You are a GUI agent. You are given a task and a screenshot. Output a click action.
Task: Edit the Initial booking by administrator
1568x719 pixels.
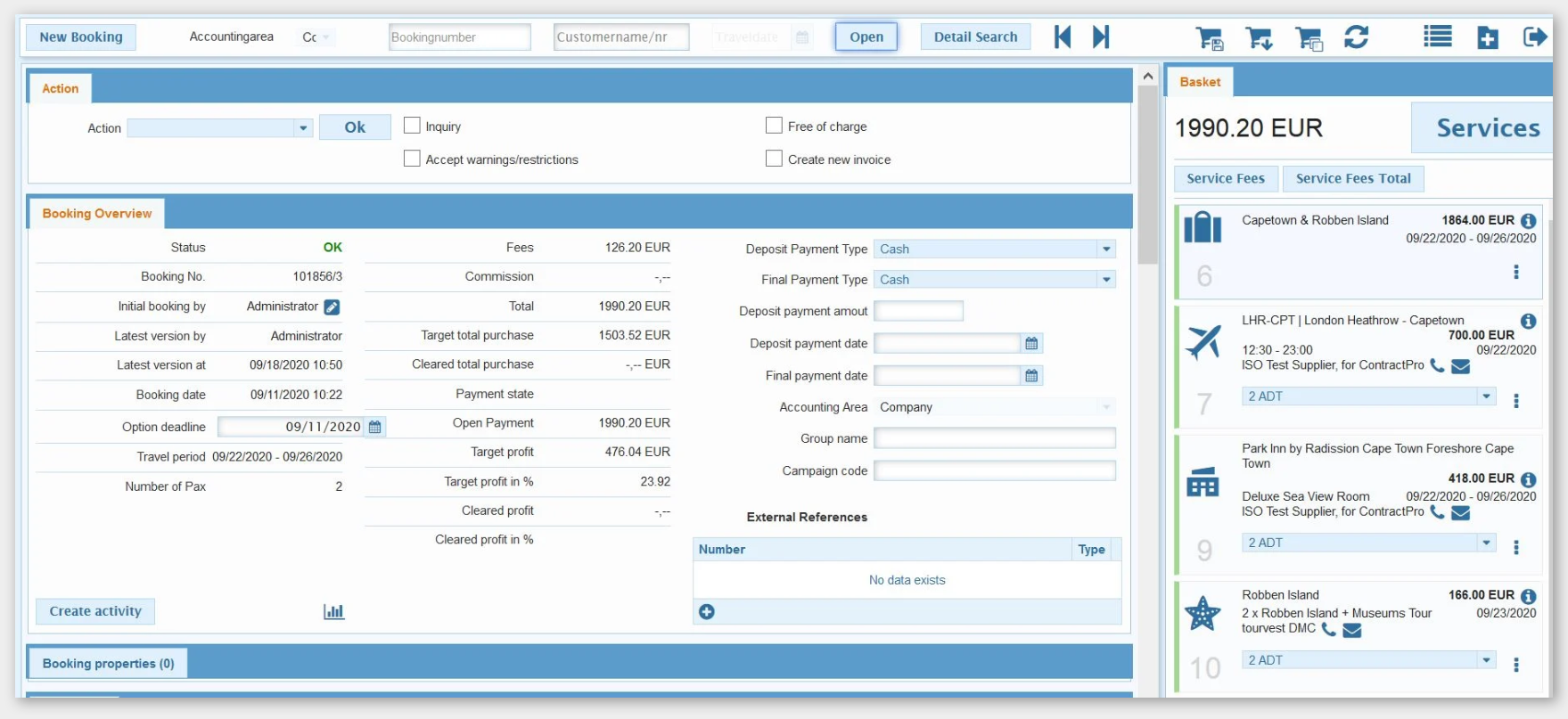(332, 307)
